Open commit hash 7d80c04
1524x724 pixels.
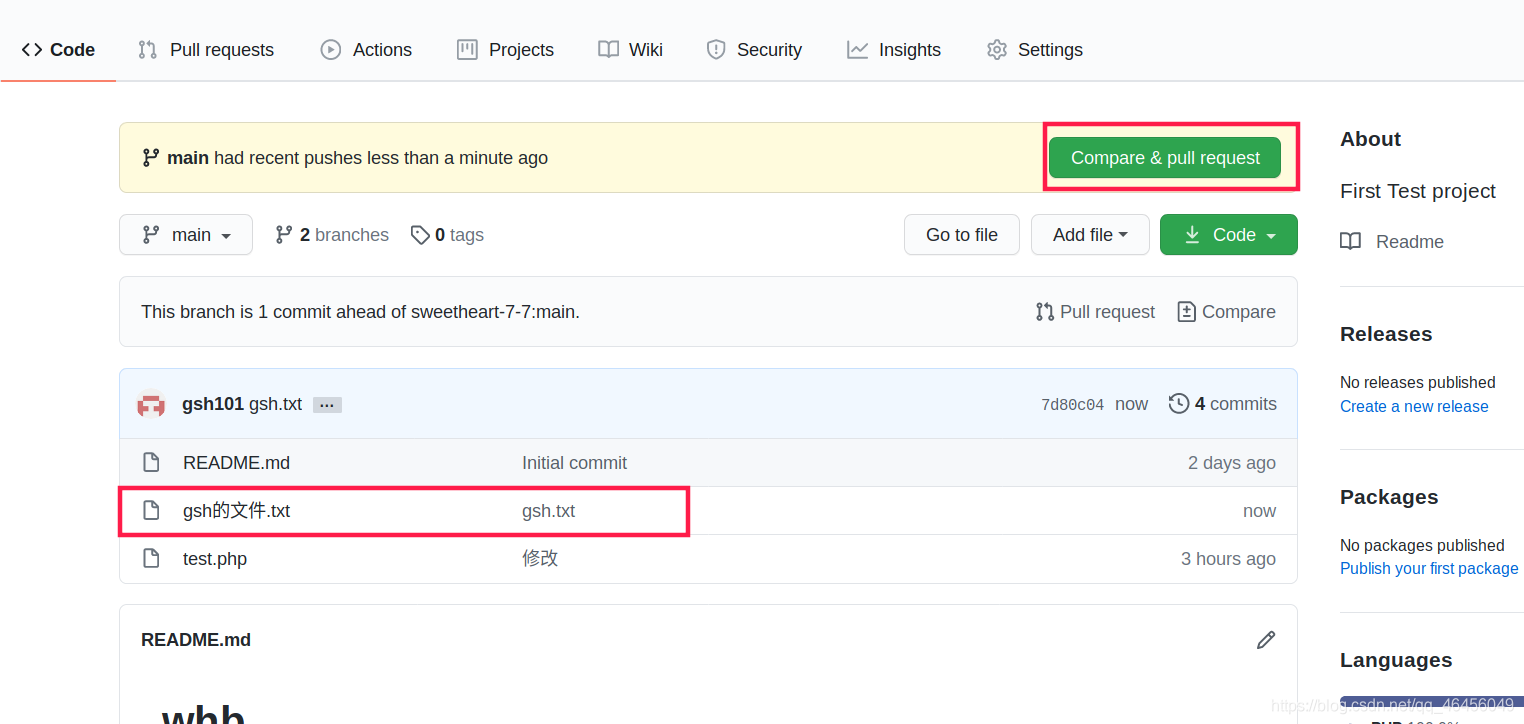1072,405
